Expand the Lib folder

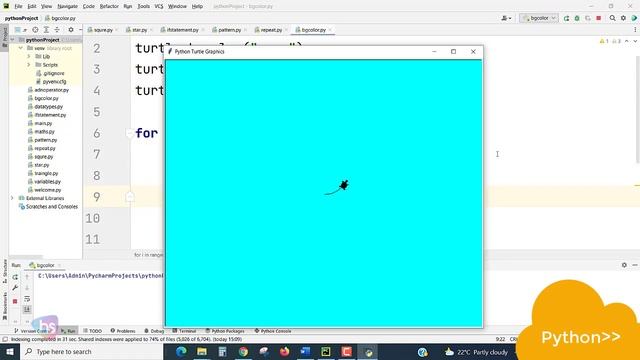coord(29,56)
